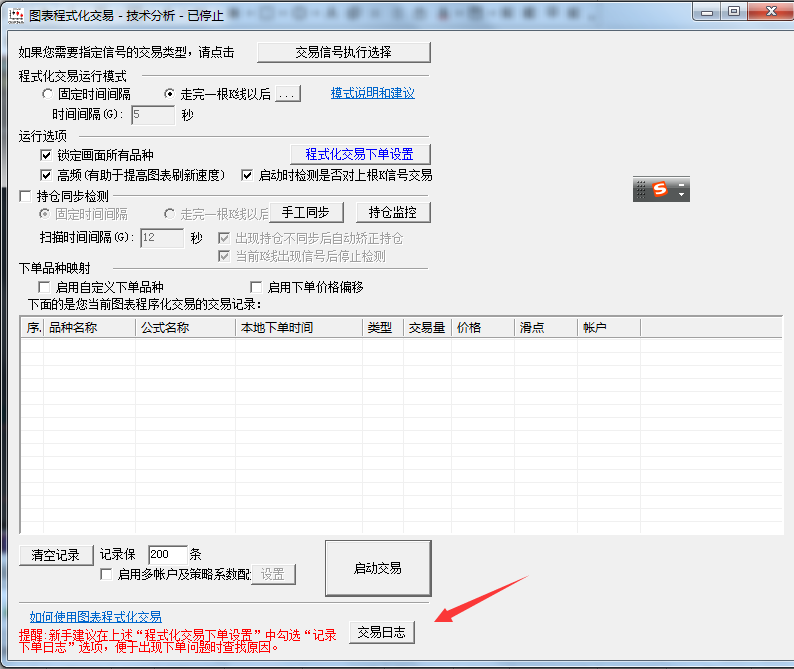Select 走完一根K线以后 run mode radio

[x=170, y=94]
